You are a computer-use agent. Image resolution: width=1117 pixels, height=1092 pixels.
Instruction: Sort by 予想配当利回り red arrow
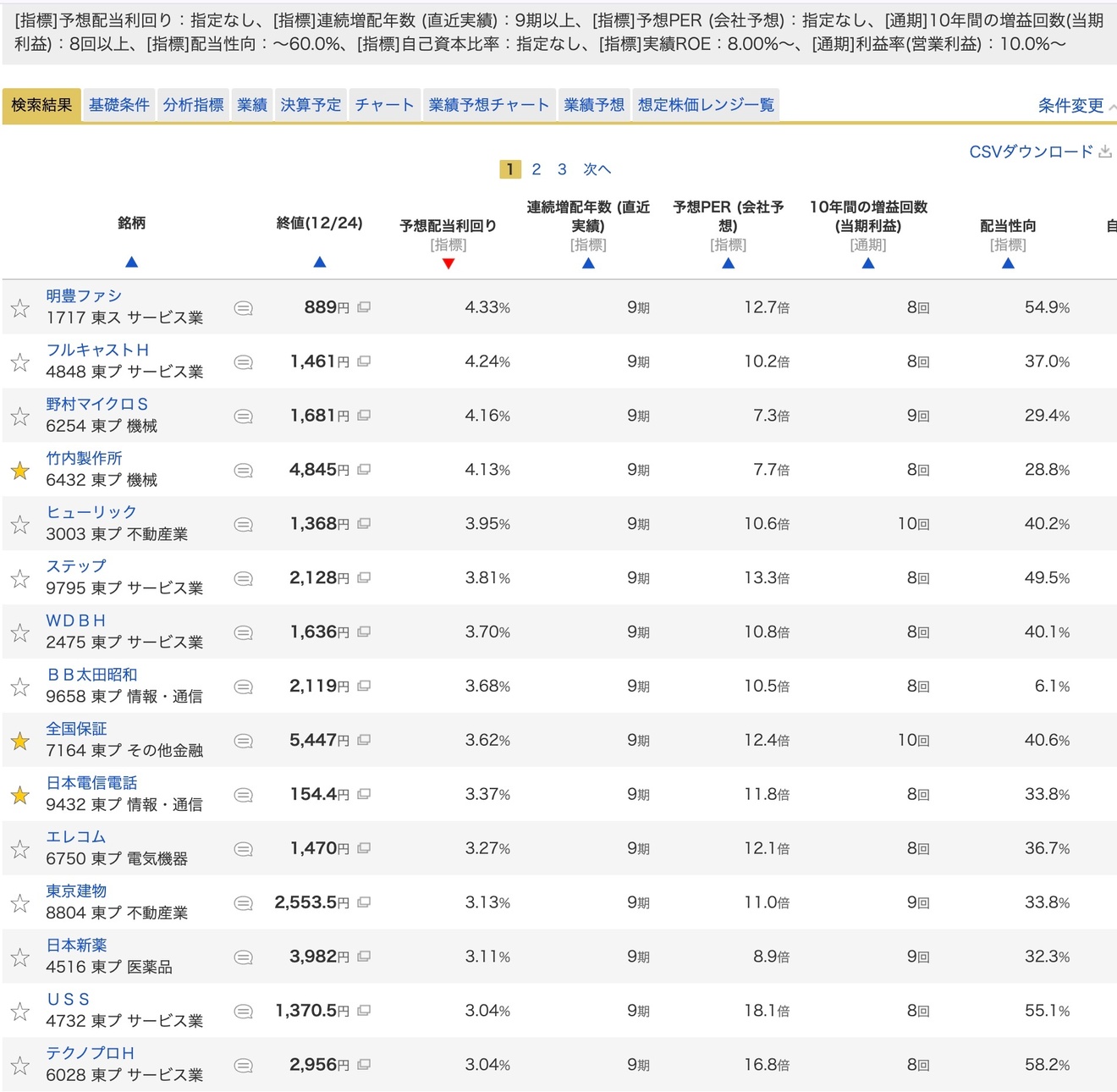(x=448, y=263)
